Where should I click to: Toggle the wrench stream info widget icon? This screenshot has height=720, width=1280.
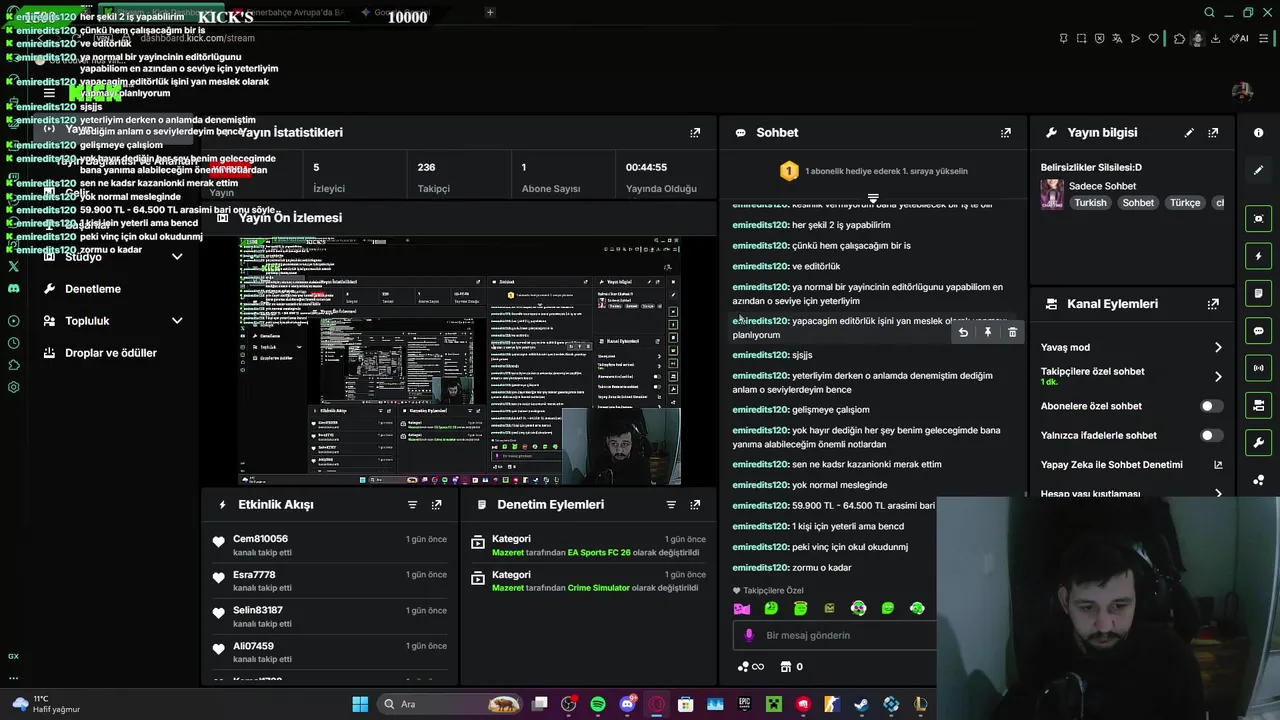1258,442
